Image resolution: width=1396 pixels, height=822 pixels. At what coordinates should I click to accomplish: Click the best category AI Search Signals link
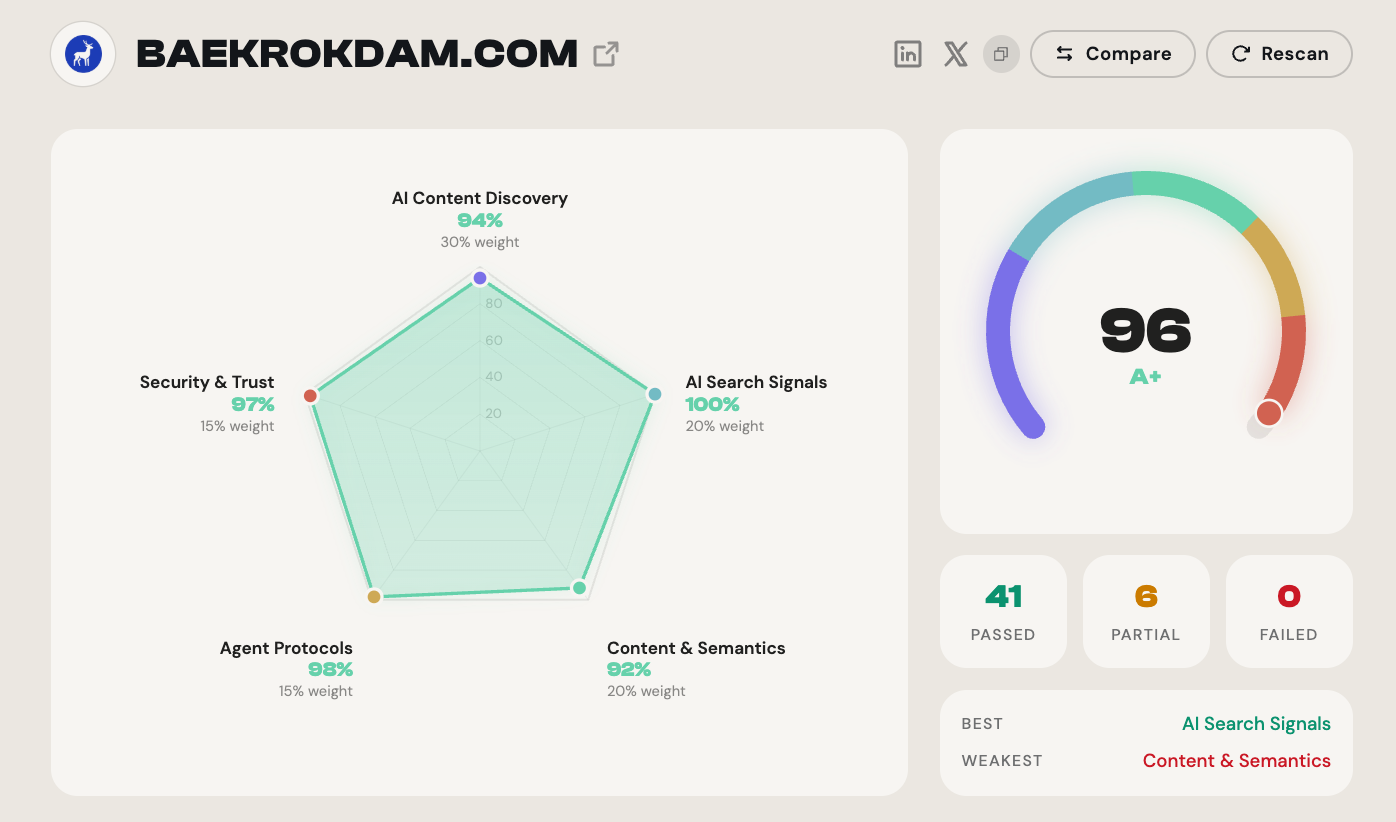pyautogui.click(x=1256, y=724)
